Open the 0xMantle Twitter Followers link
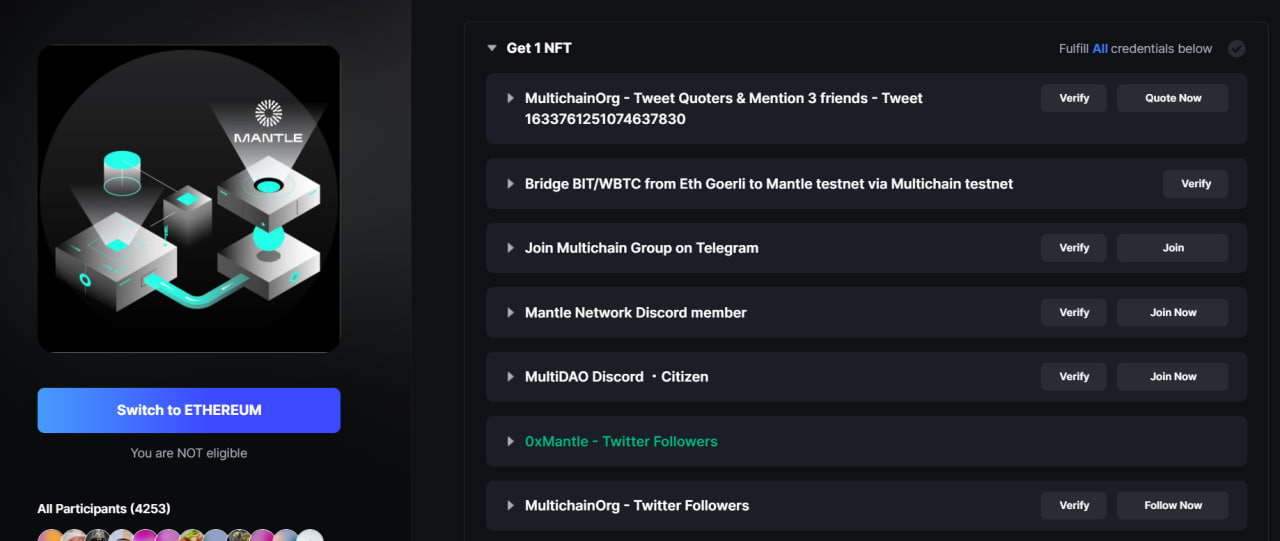Screen dimensions: 1280x541 coord(621,441)
